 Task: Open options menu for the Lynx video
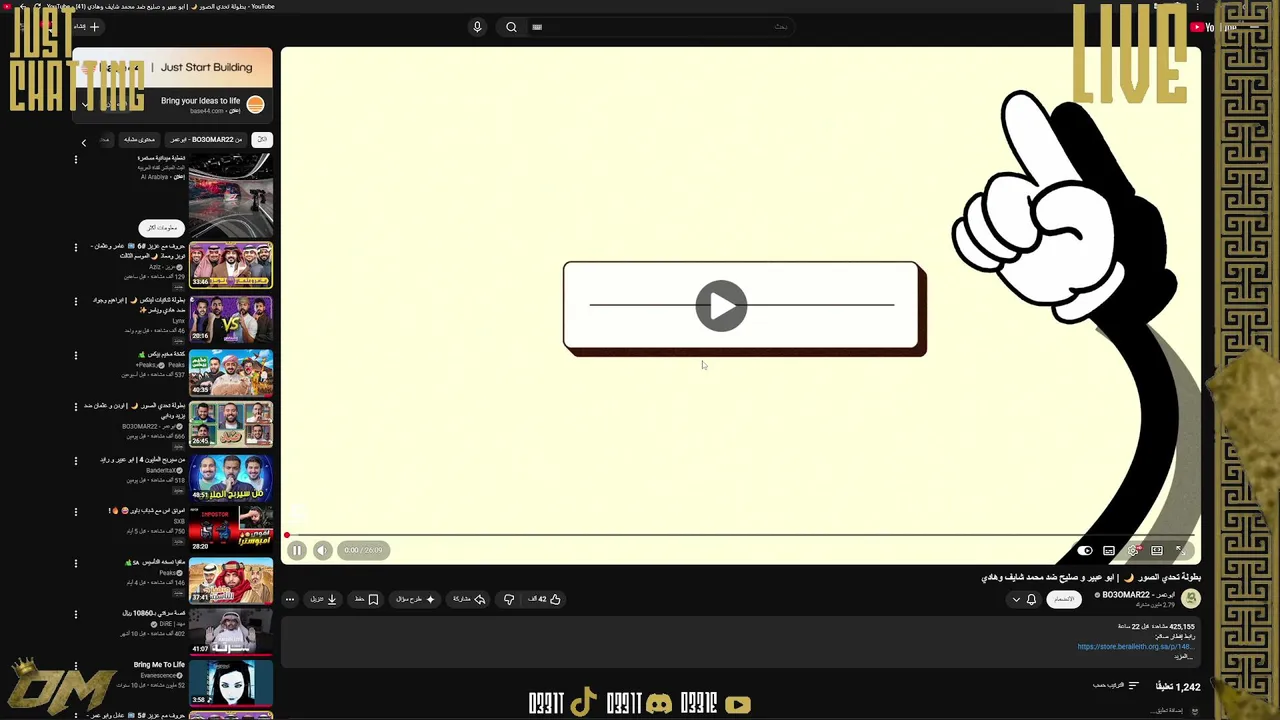[76, 301]
